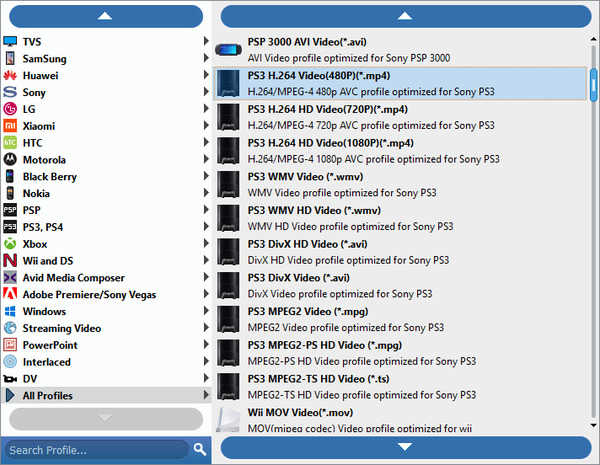Click the vertical scrollbar thumb
Viewport: 600px width, 465px height.
(594, 85)
